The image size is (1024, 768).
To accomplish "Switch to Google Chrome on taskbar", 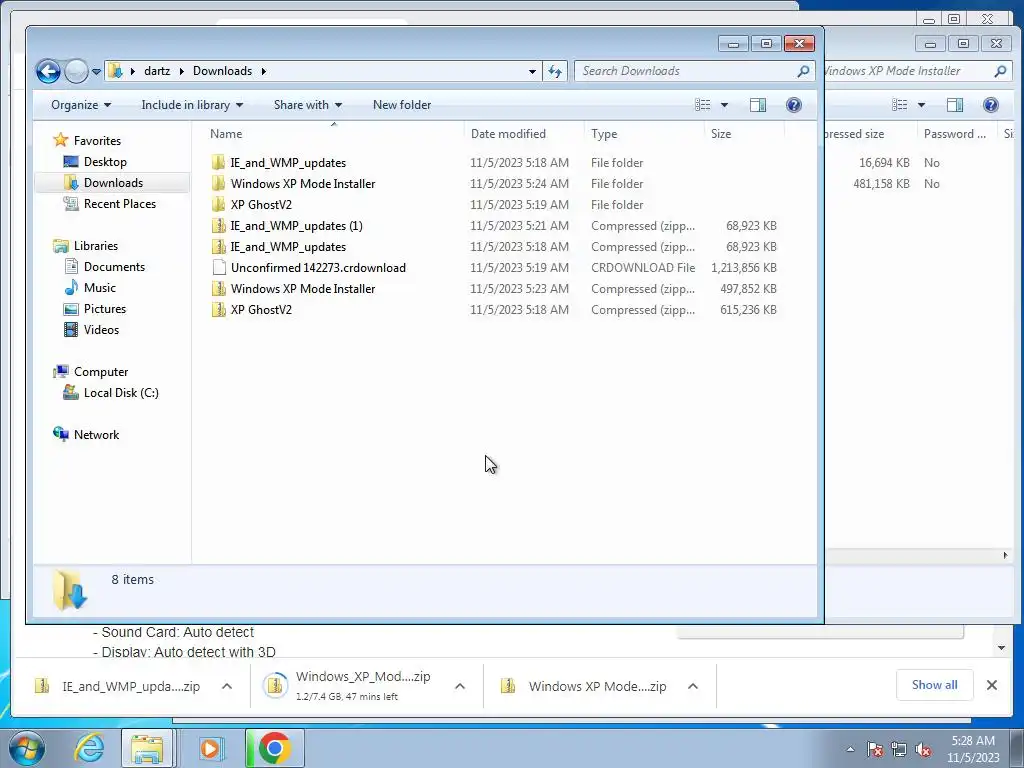I will pyautogui.click(x=275, y=748).
